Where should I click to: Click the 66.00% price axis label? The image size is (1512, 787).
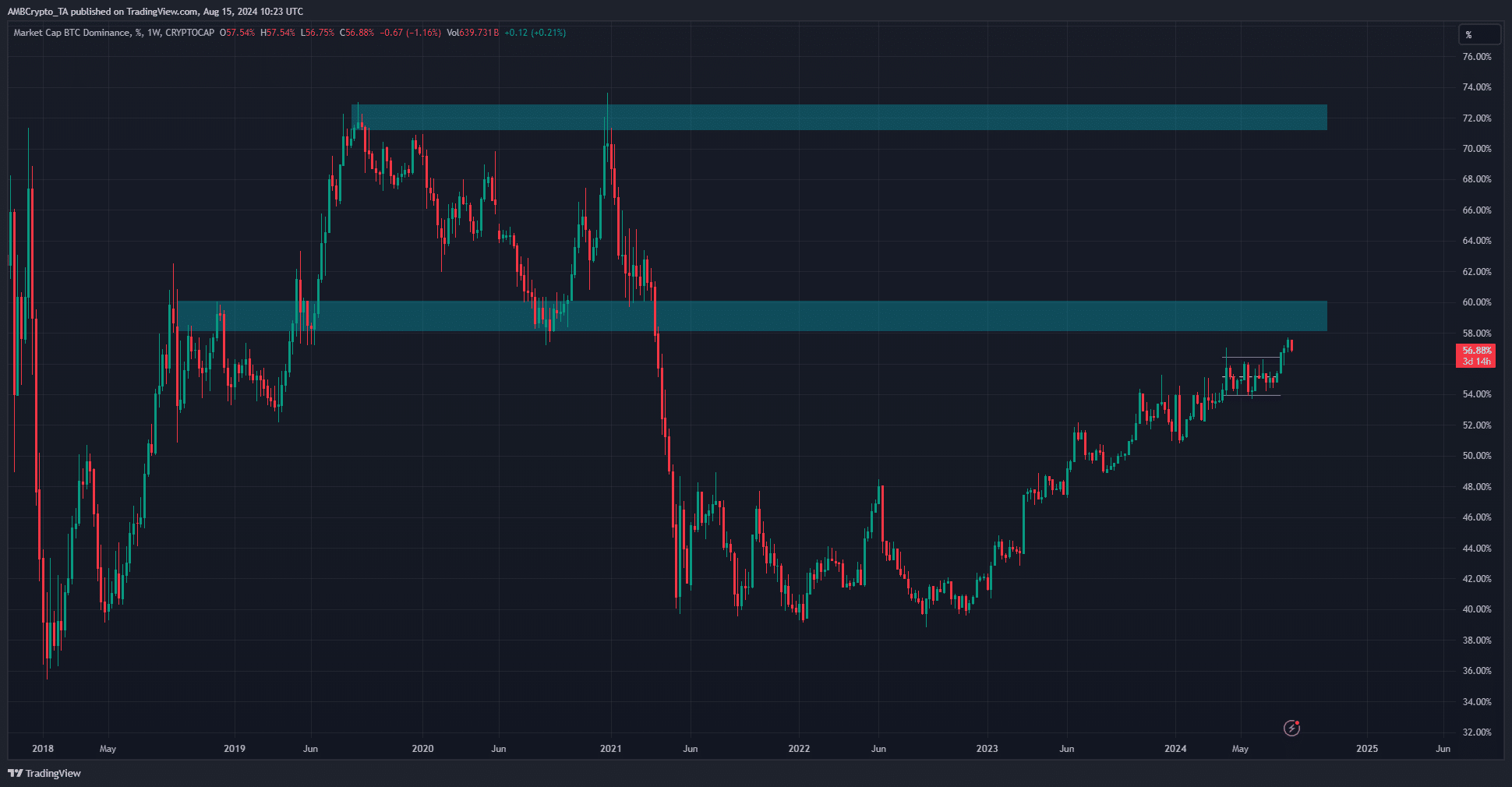click(1477, 210)
